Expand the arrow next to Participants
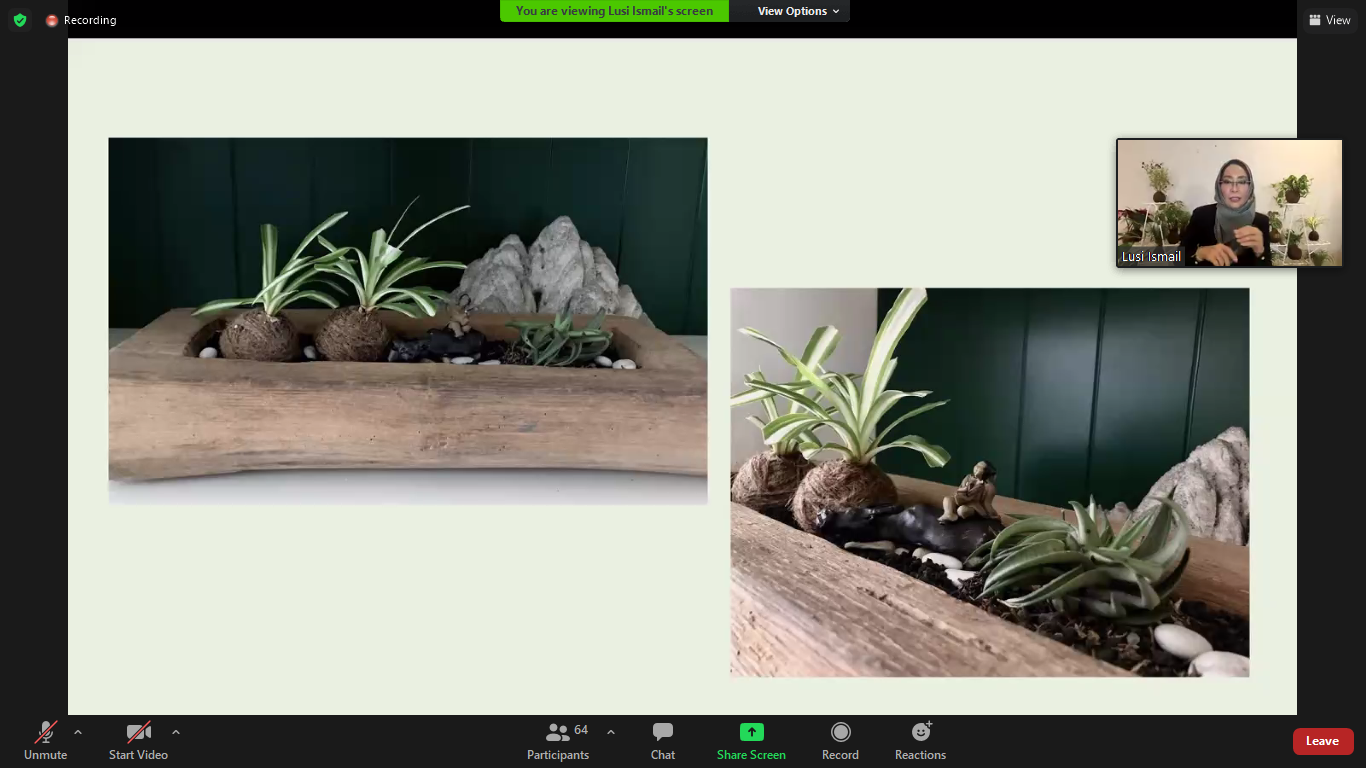 [611, 732]
